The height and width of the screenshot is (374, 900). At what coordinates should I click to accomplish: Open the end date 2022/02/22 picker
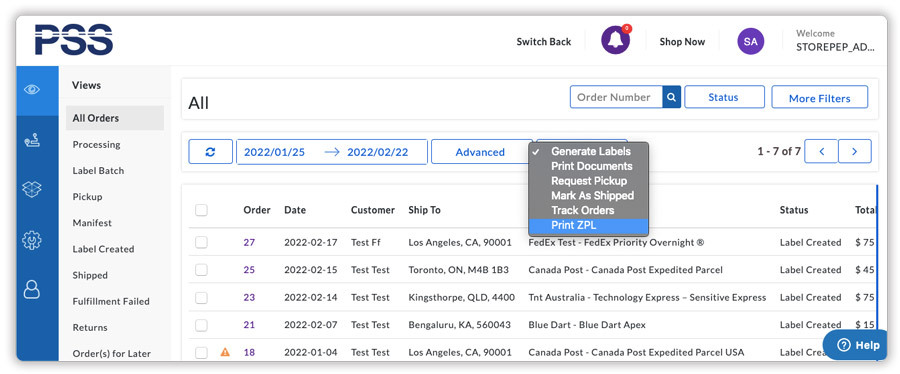tap(378, 152)
